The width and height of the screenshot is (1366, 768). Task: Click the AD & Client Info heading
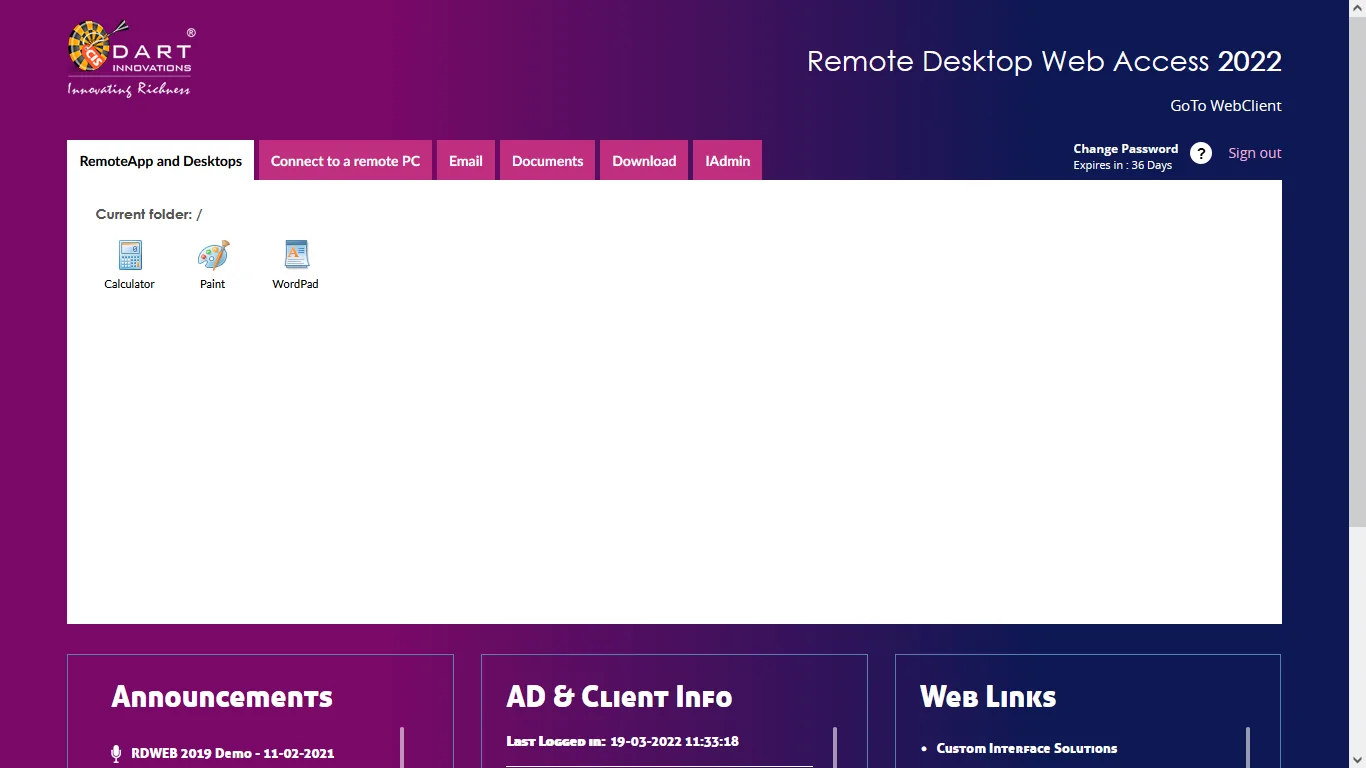pyautogui.click(x=619, y=697)
